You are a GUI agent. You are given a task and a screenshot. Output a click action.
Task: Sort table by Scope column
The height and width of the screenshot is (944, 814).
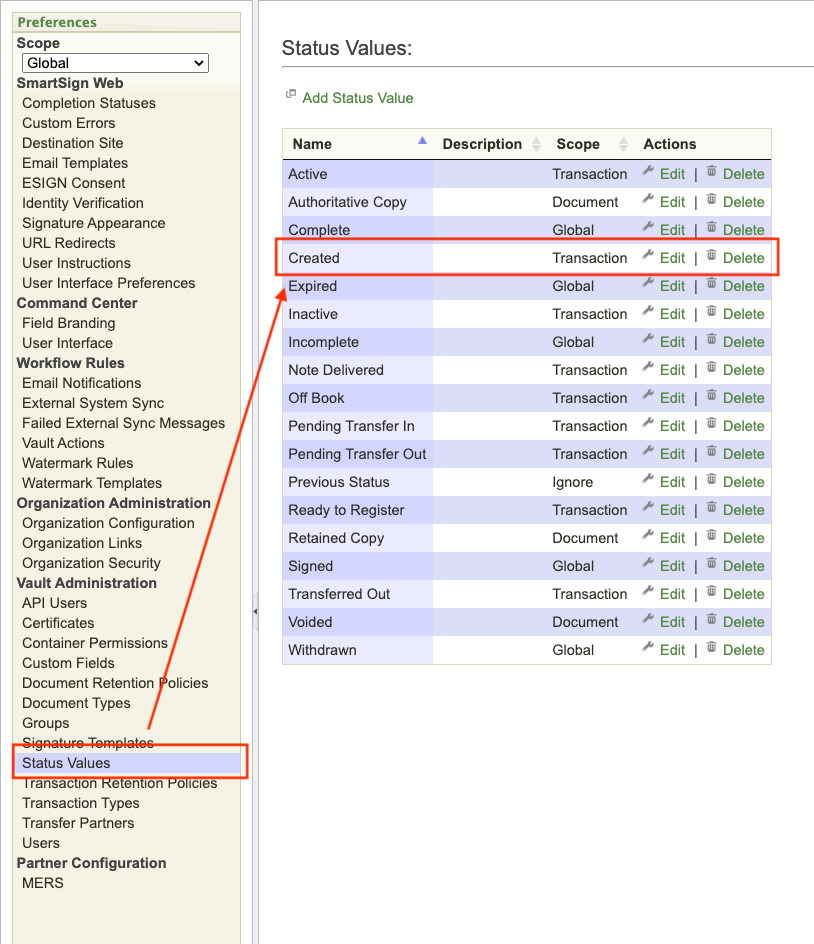(x=591, y=144)
